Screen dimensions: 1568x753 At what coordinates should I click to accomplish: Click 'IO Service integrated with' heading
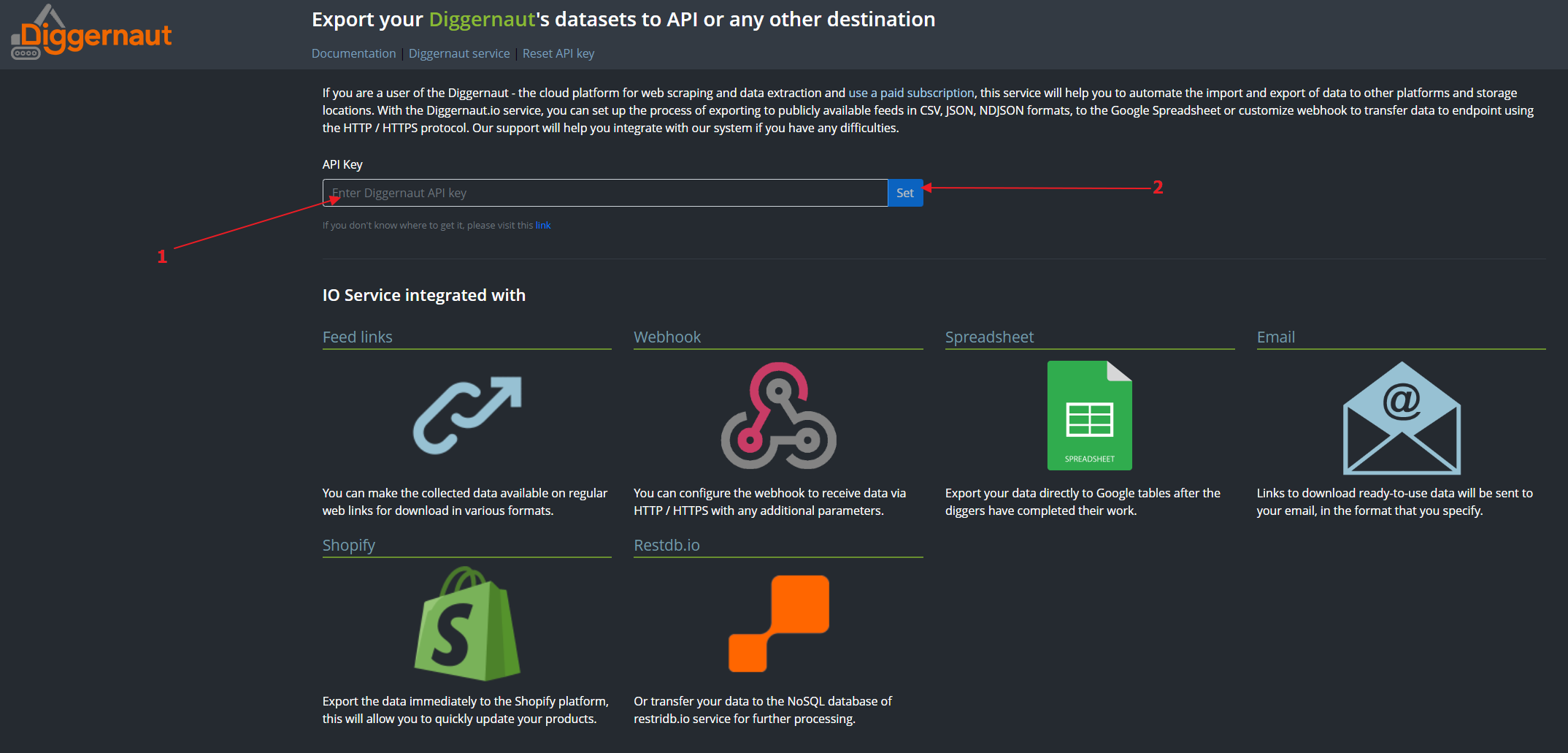424,295
